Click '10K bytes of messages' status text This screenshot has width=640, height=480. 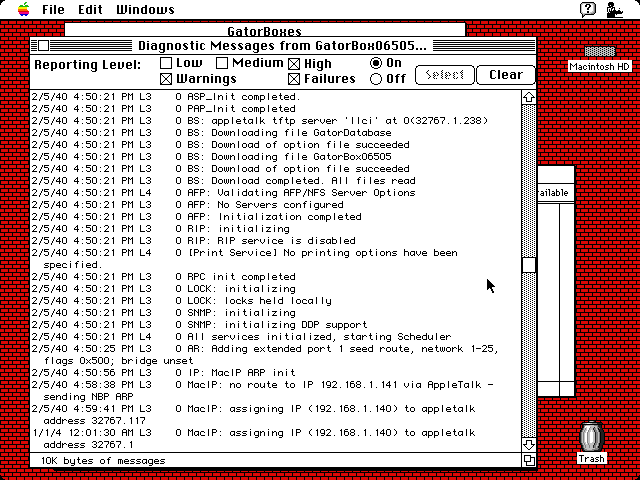pyautogui.click(x=103, y=461)
